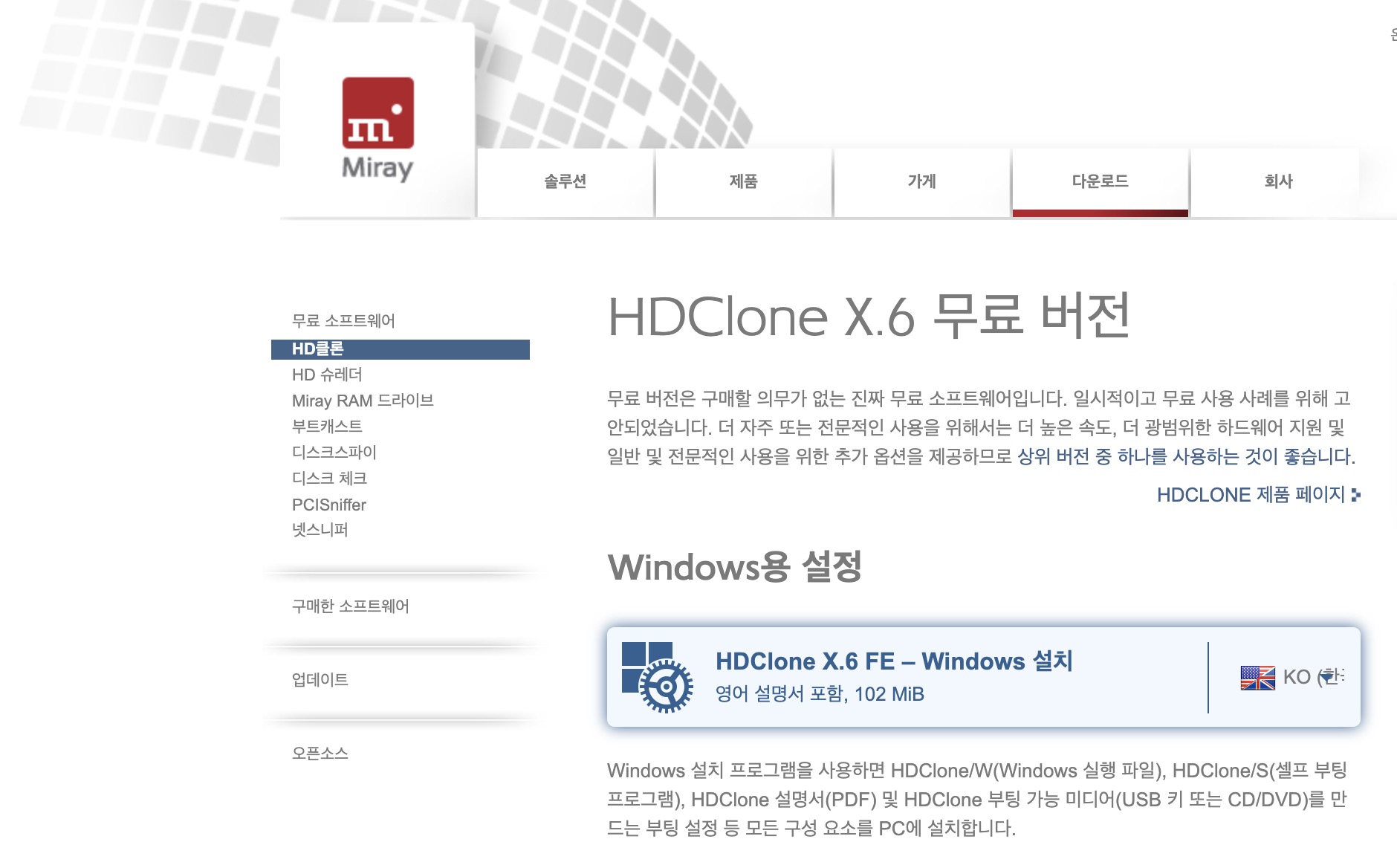Select 부트캐스트 in the sidebar
Screen dimensions: 1397x868
(327, 426)
